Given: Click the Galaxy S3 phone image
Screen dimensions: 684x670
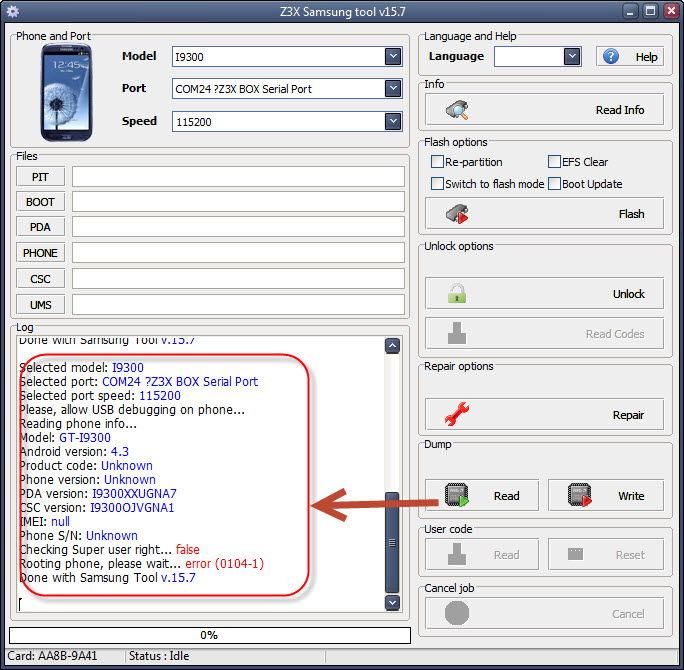Looking at the screenshot, I should 66,92.
